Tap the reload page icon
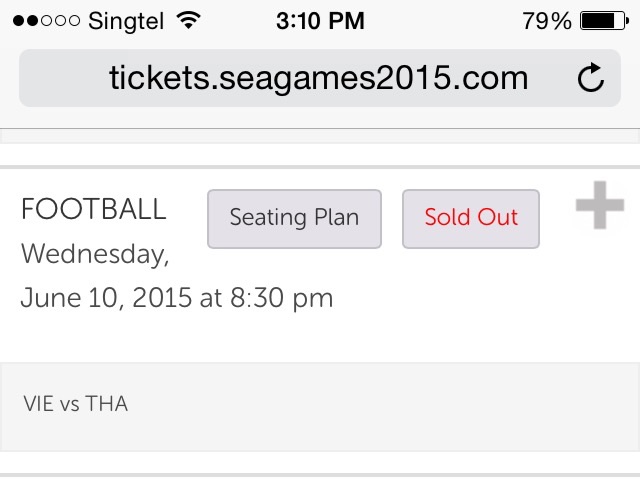The image size is (640, 481). [592, 78]
